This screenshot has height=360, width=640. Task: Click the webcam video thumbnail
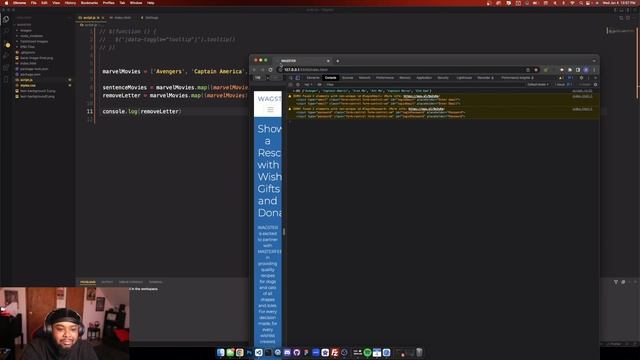(x=64, y=323)
